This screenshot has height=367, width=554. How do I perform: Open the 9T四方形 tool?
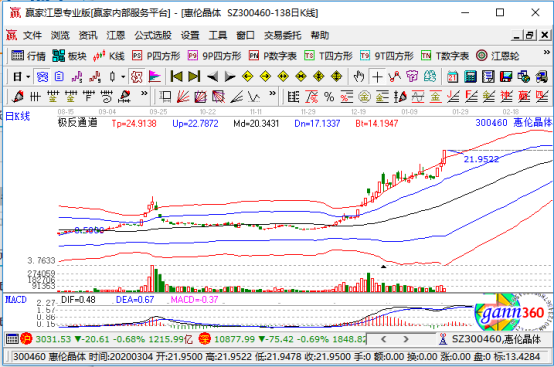tap(387, 56)
